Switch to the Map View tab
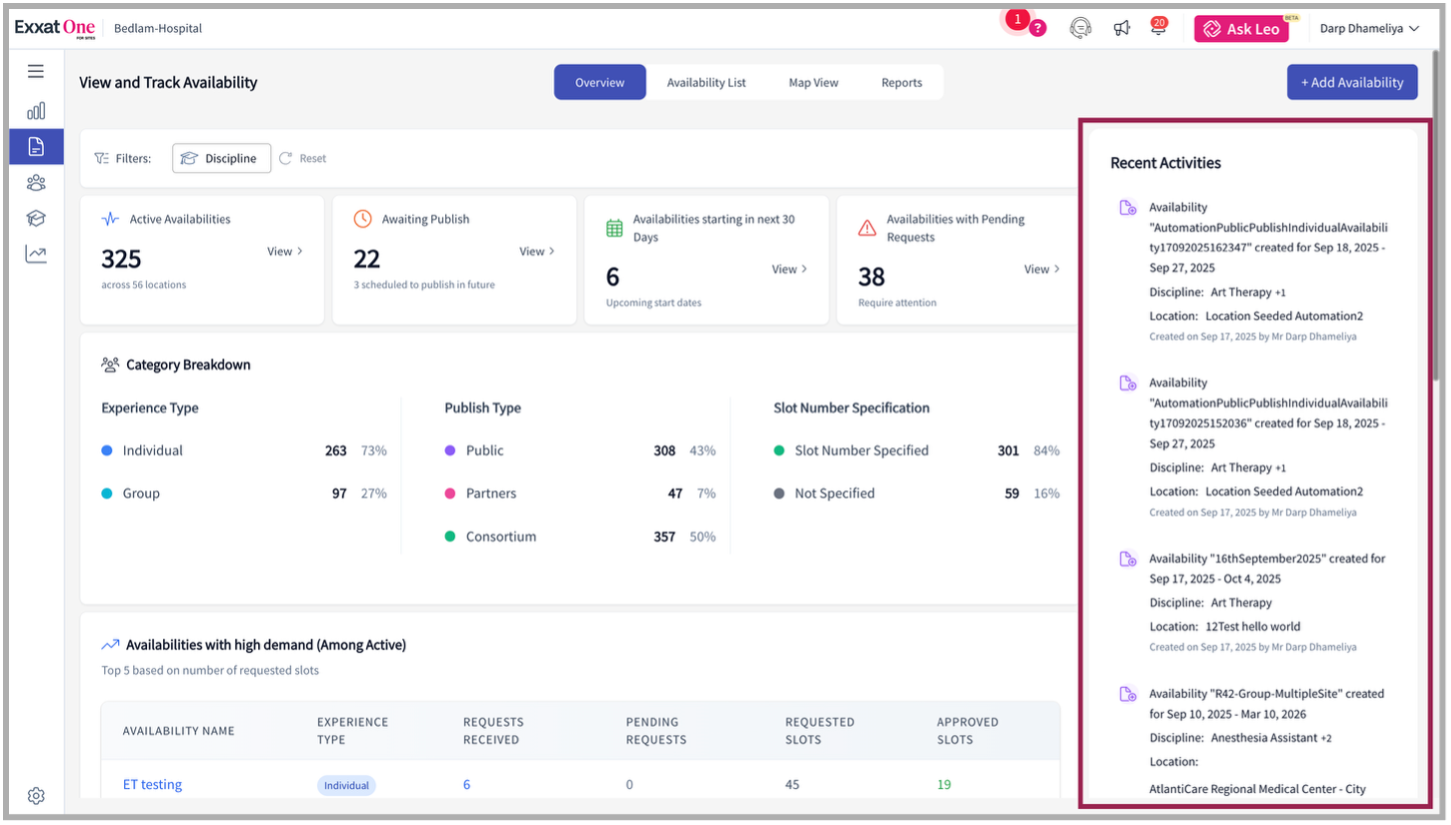1451x825 pixels. click(x=813, y=83)
